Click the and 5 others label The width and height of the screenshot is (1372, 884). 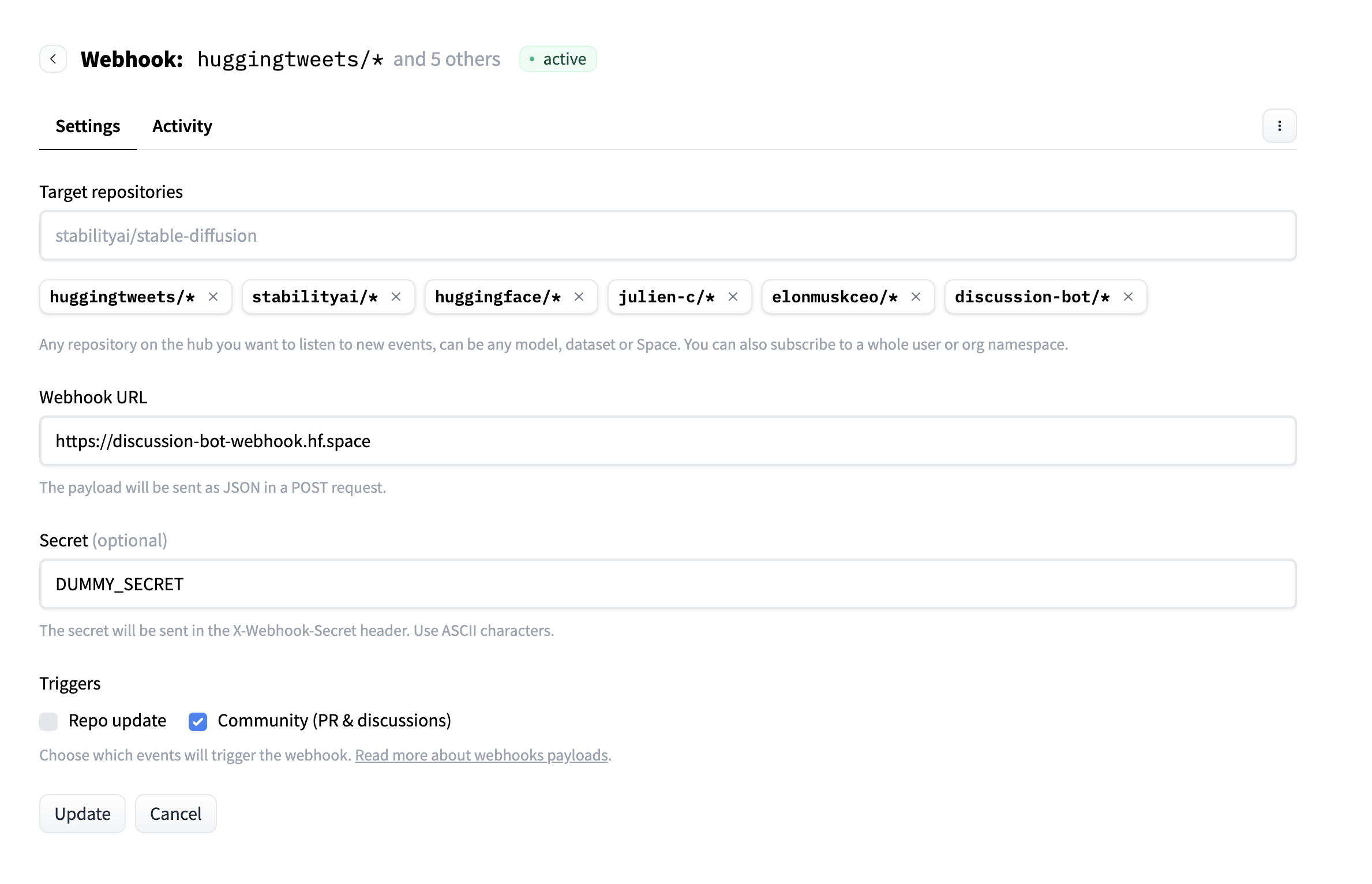446,58
